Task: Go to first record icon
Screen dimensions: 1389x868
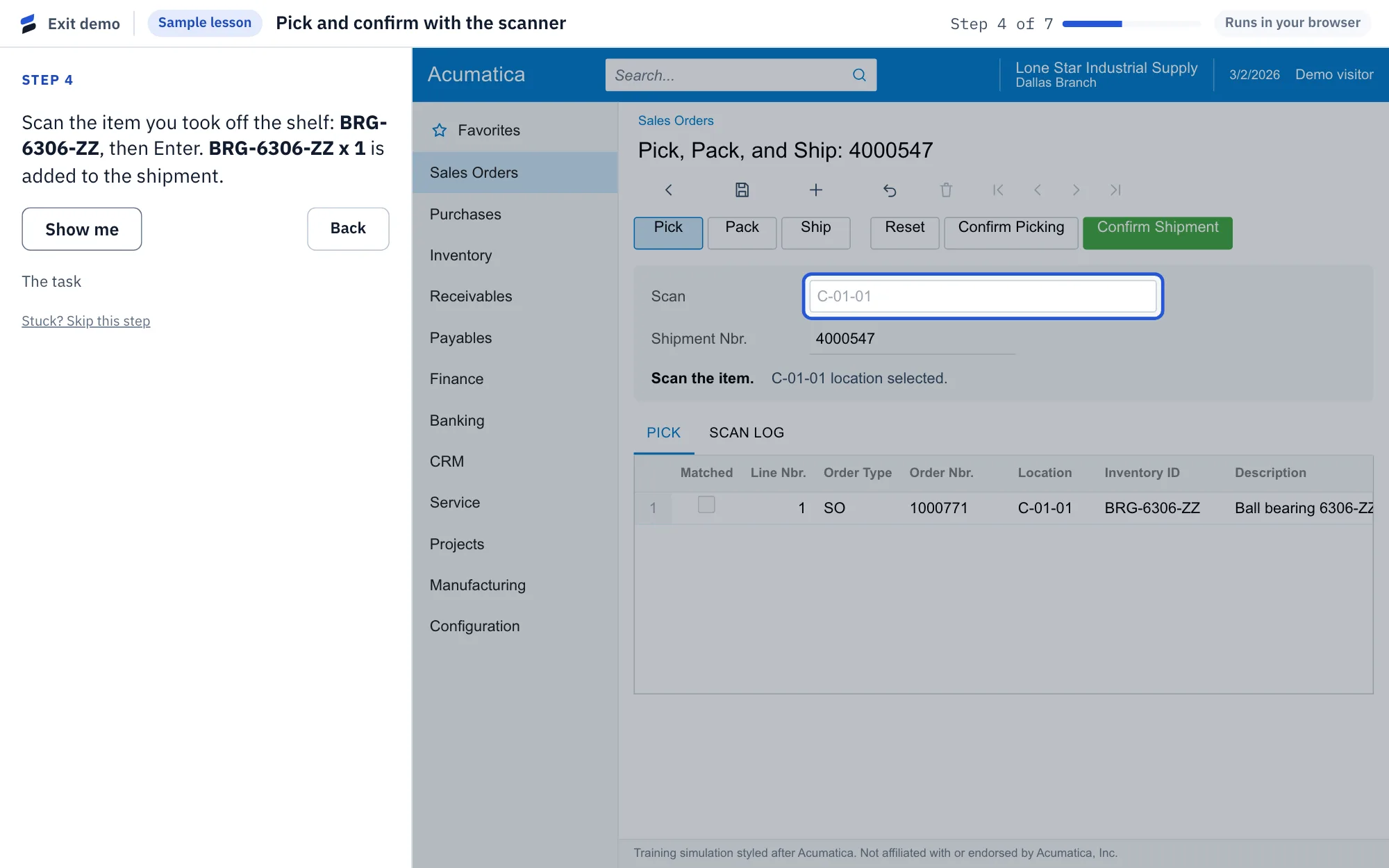Action: click(x=998, y=190)
